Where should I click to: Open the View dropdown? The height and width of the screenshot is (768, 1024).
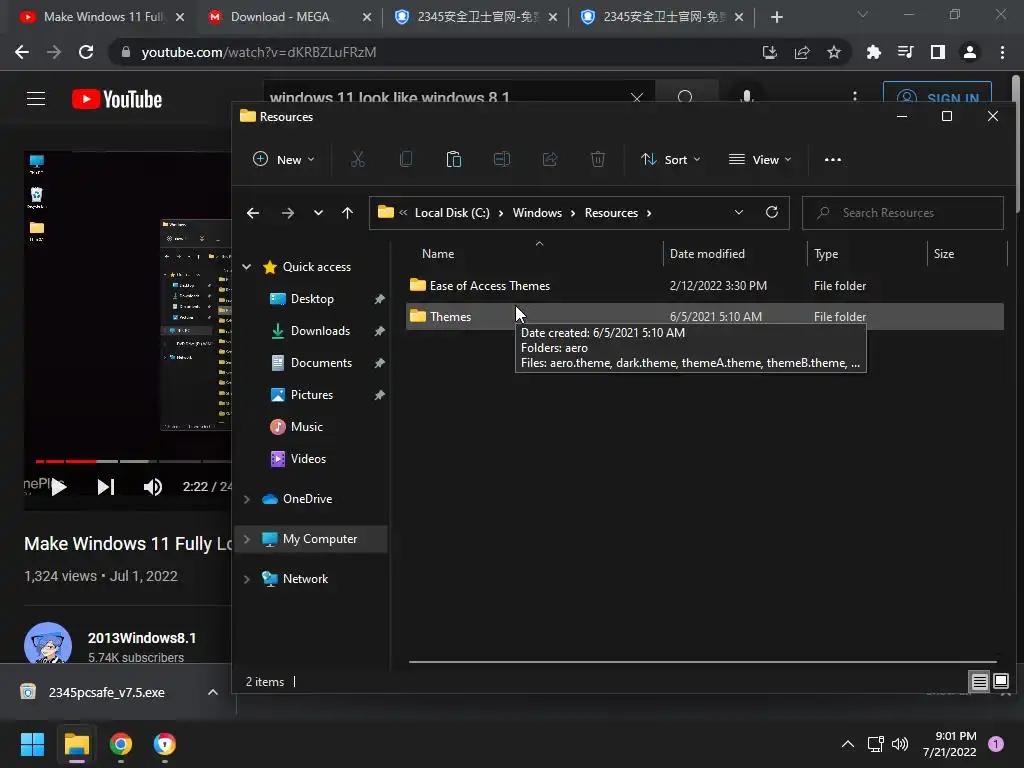pyautogui.click(x=760, y=159)
